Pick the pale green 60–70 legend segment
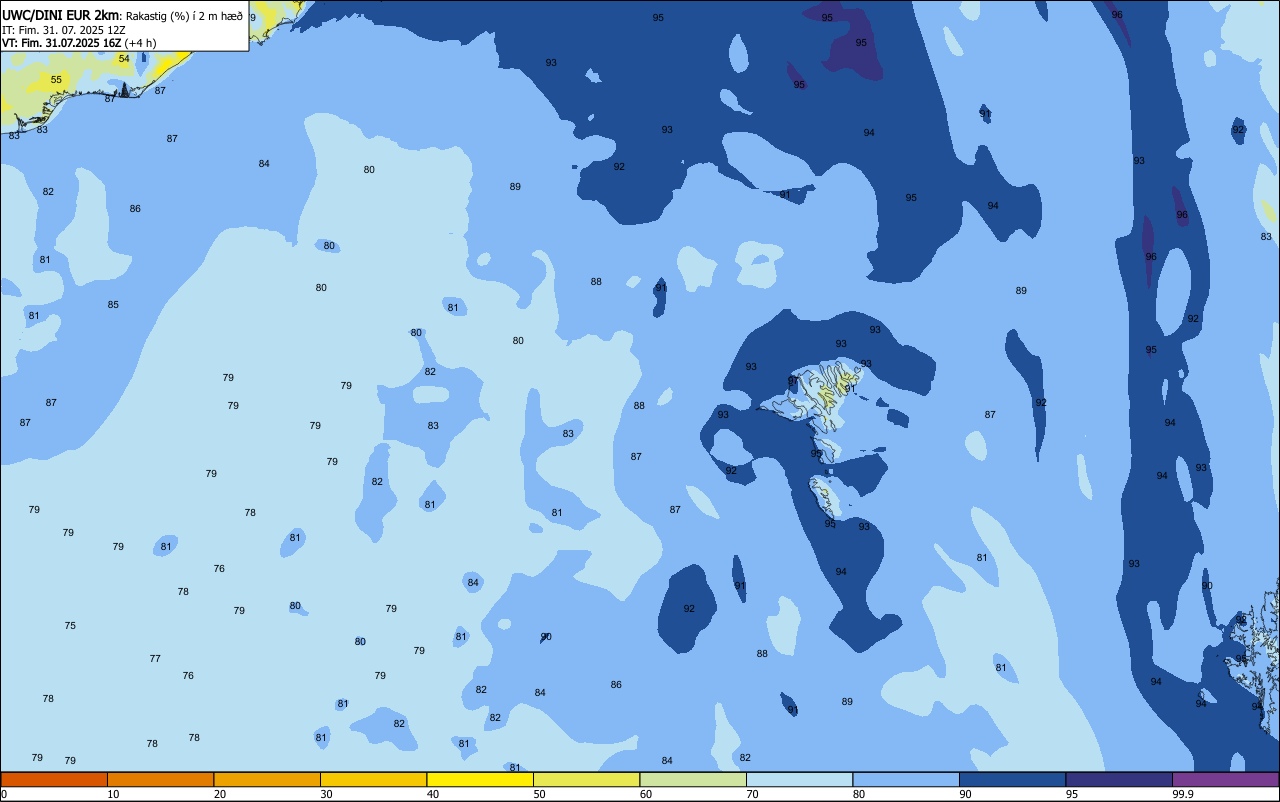The image size is (1280, 802). [693, 779]
